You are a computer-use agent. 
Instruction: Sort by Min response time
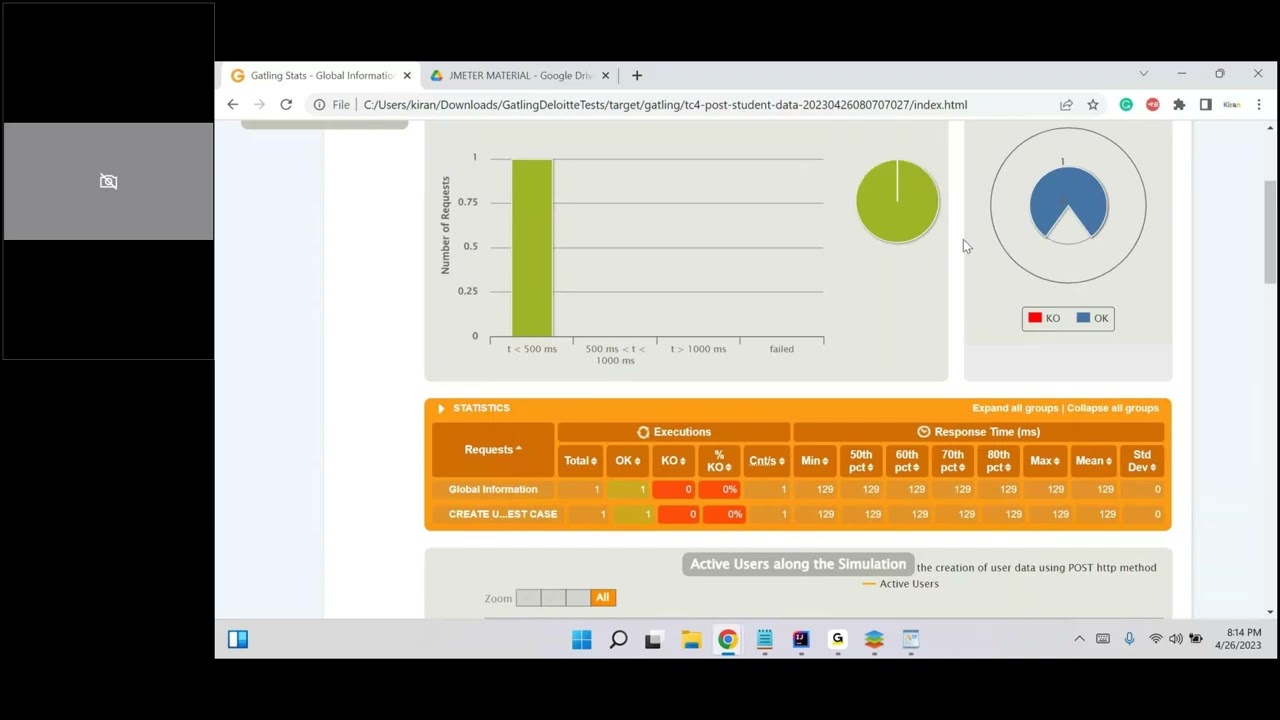(814, 461)
